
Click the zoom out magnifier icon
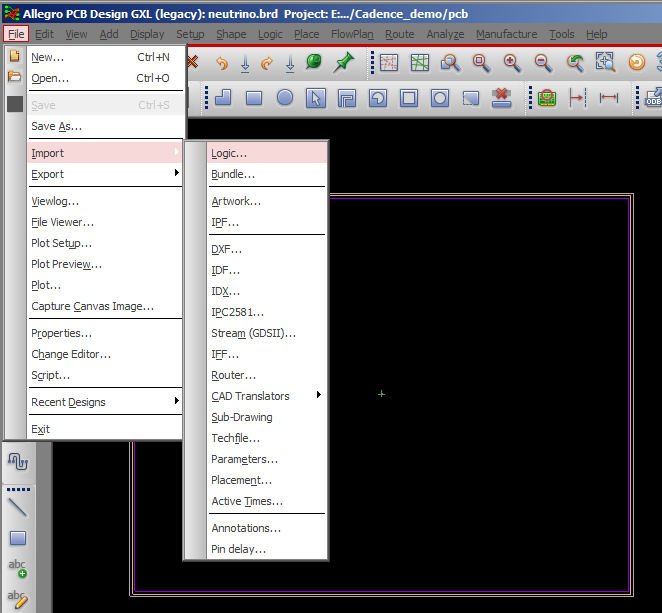point(543,63)
